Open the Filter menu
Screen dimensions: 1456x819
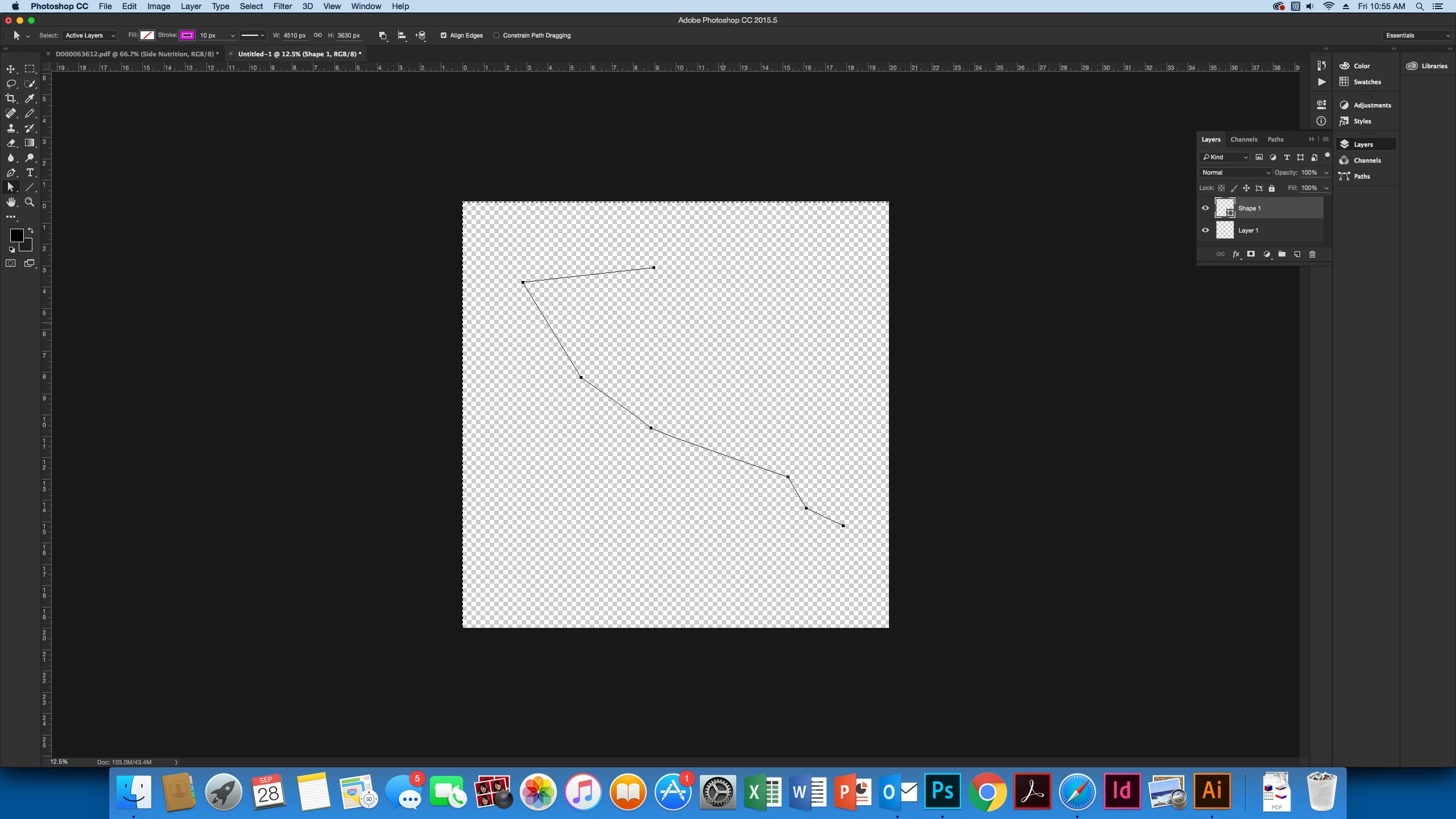tap(282, 6)
